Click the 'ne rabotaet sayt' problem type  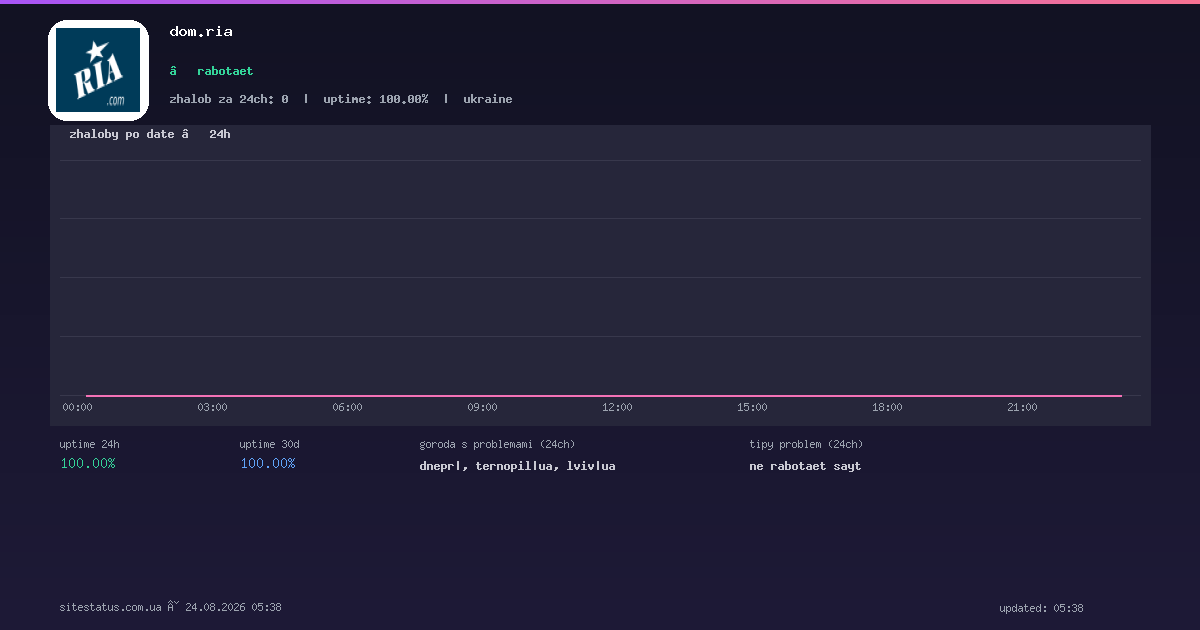click(805, 466)
